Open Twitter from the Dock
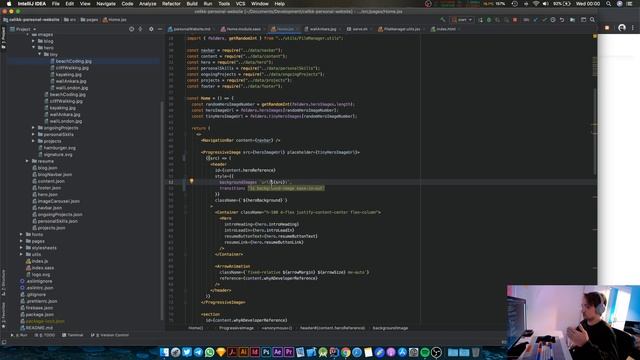The width and height of the screenshot is (640, 360). coord(187,352)
